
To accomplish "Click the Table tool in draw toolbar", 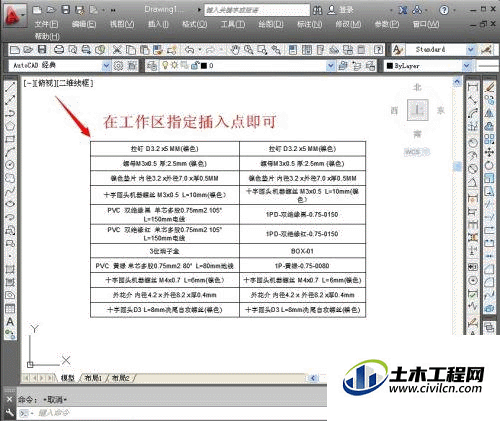I will click(x=10, y=309).
